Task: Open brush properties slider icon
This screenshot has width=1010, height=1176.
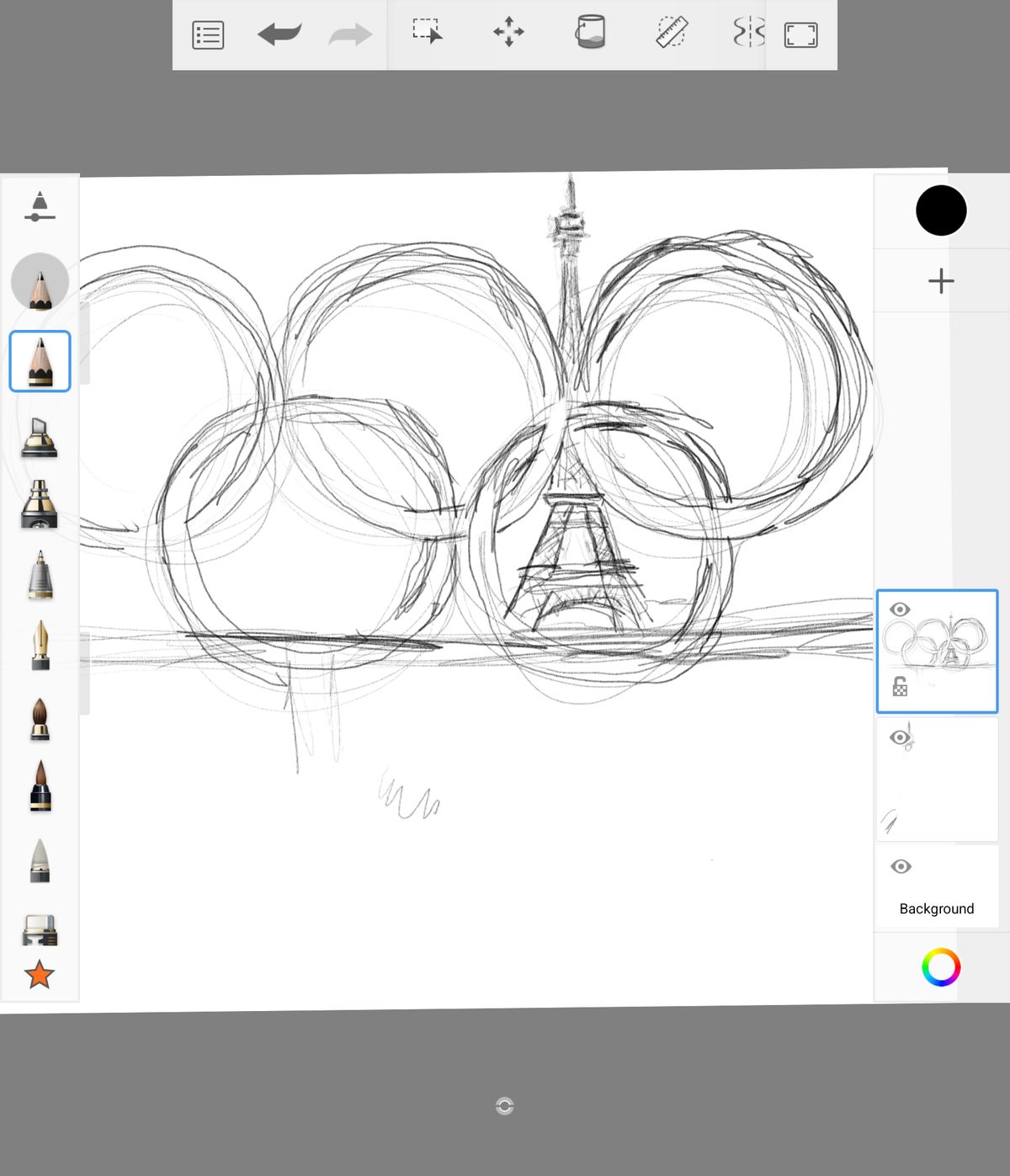Action: (x=40, y=207)
